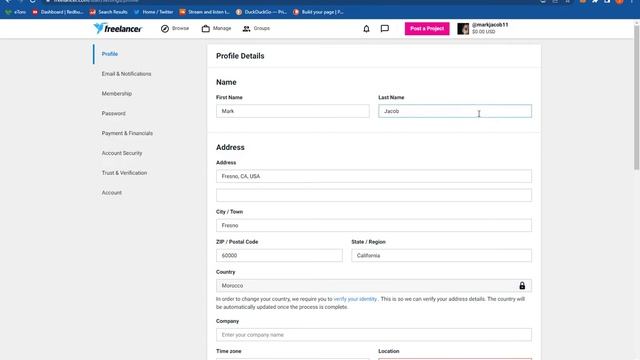Viewport: 640px width, 360px height.
Task: Click the Freelancer logo
Action: 118,28
